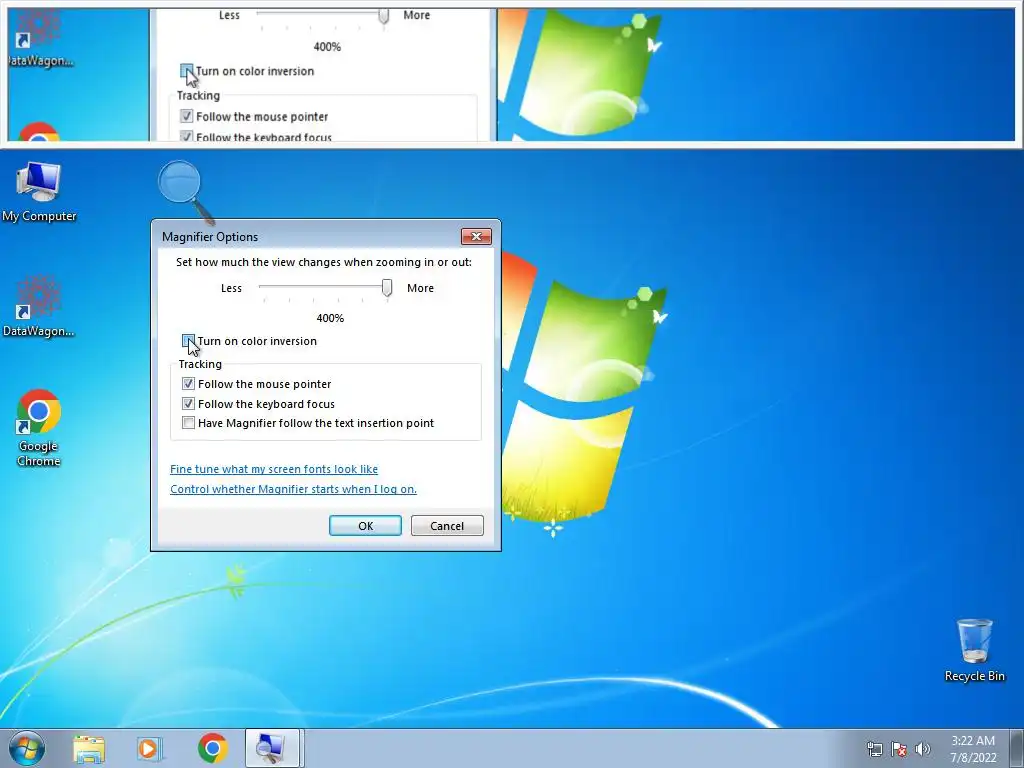Click the volume speaker tray icon

click(922, 749)
